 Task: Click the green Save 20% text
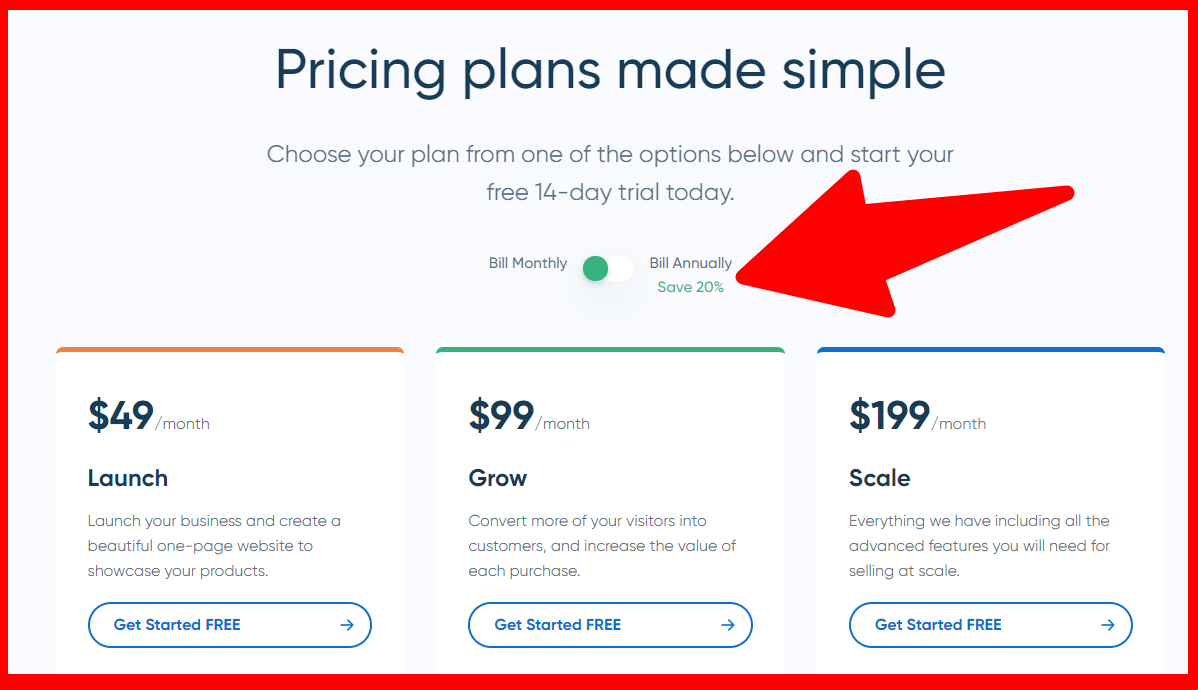click(690, 287)
